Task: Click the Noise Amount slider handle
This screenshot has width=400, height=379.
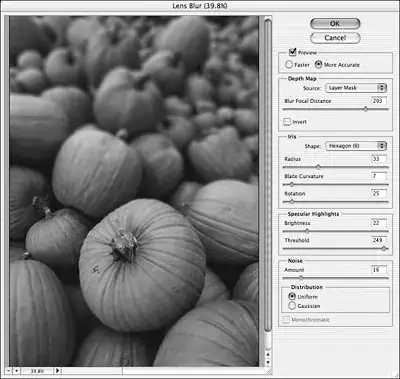Action: [301, 278]
